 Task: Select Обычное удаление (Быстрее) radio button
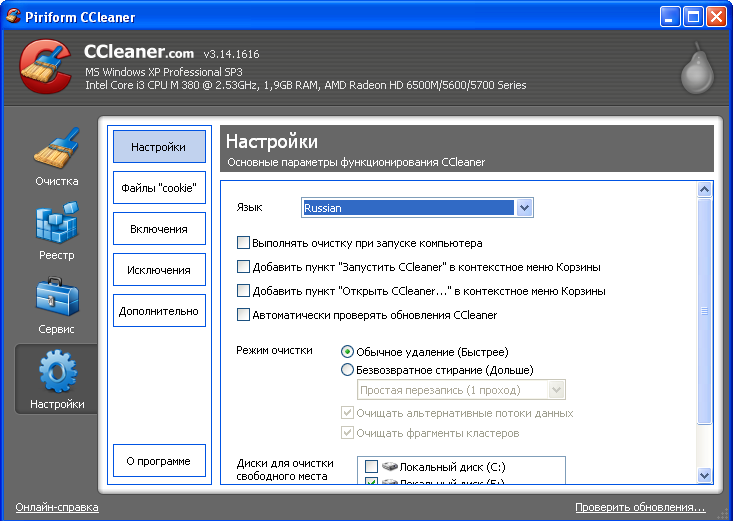point(347,351)
